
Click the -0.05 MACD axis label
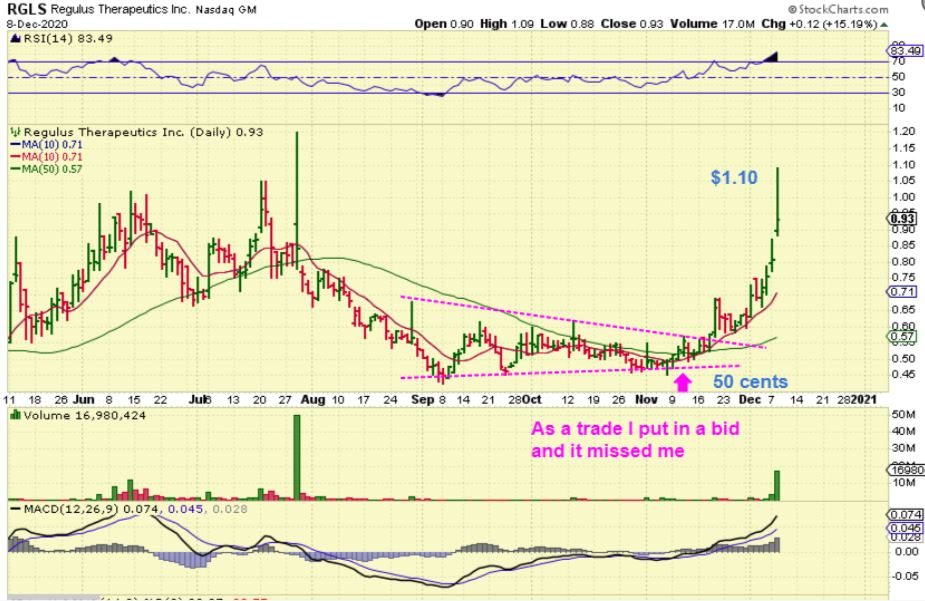(x=906, y=576)
